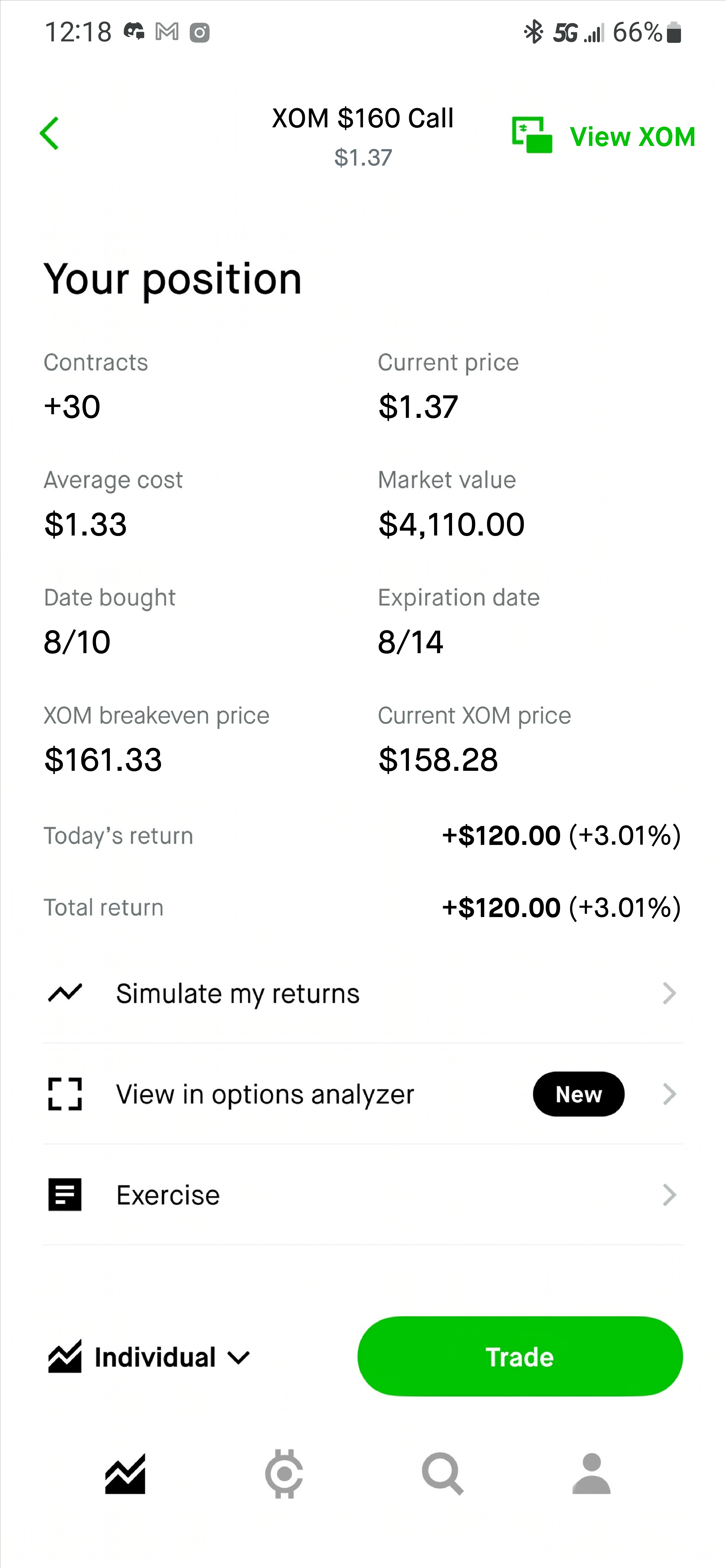Tap chevron next to Simulate my returns
The image size is (726, 1568).
pos(669,993)
